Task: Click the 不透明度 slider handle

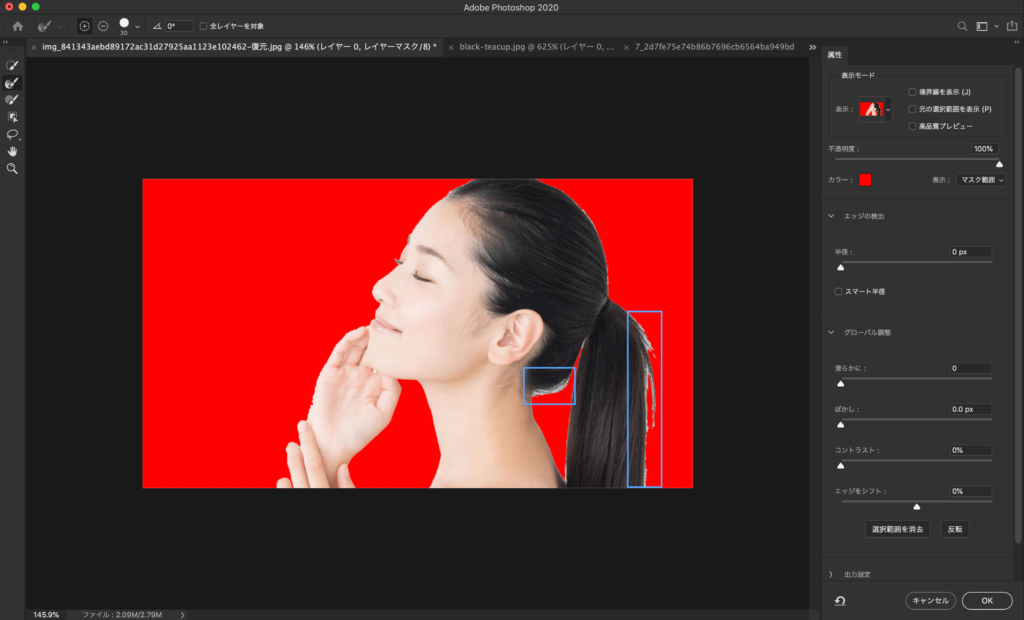Action: pos(999,164)
